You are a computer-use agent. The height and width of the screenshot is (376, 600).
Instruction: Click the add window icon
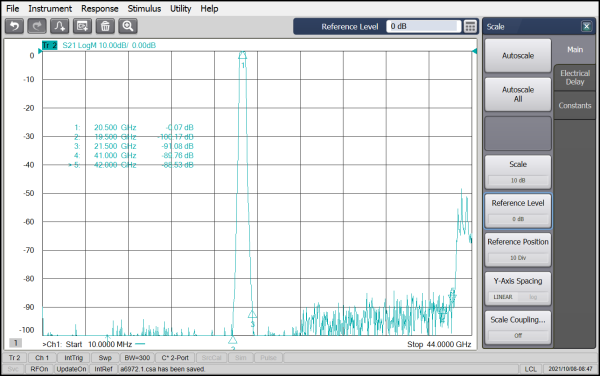tap(82, 26)
